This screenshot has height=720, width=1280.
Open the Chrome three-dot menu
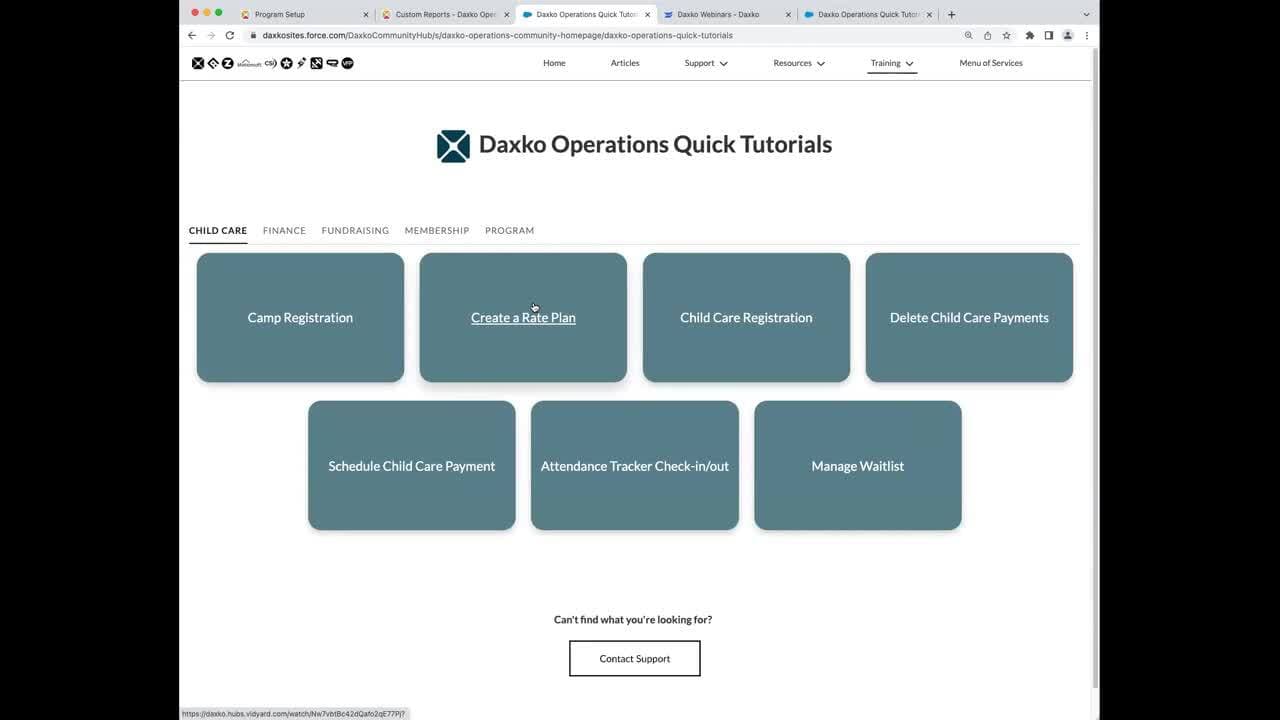click(1086, 35)
